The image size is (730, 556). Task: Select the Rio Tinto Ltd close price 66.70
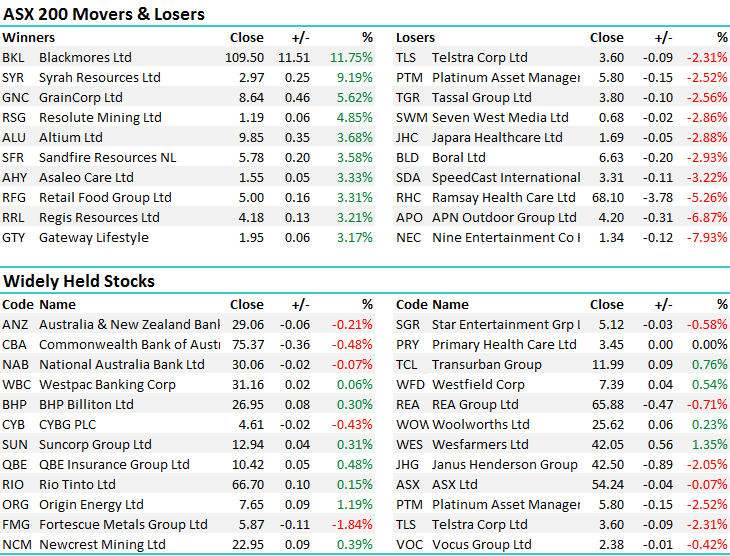247,485
